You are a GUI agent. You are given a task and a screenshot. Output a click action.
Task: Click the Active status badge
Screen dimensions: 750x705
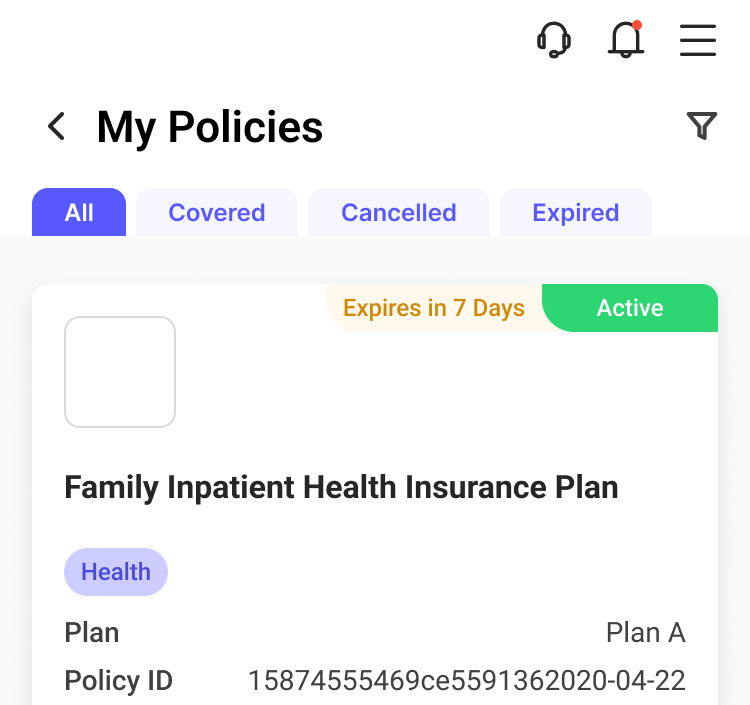(630, 308)
